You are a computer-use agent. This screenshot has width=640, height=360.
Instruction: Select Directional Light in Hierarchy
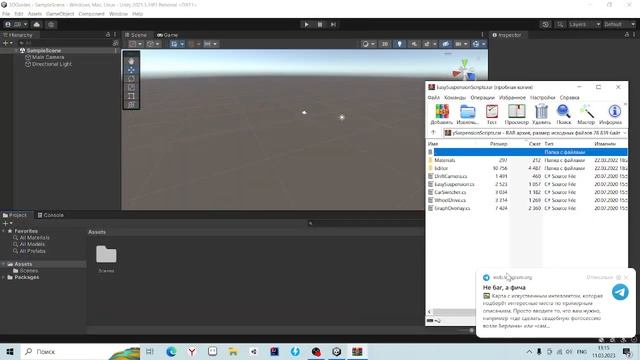[52, 64]
